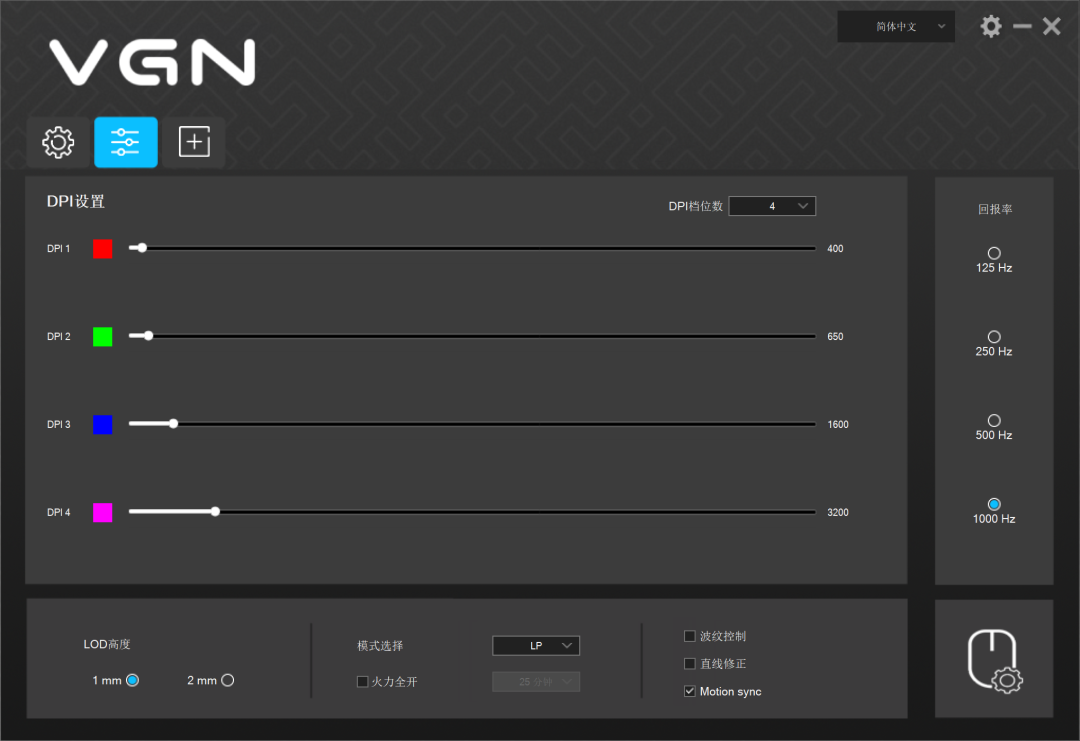The image size is (1080, 741).
Task: Expand the DPI档位数 dropdown
Action: coord(772,206)
